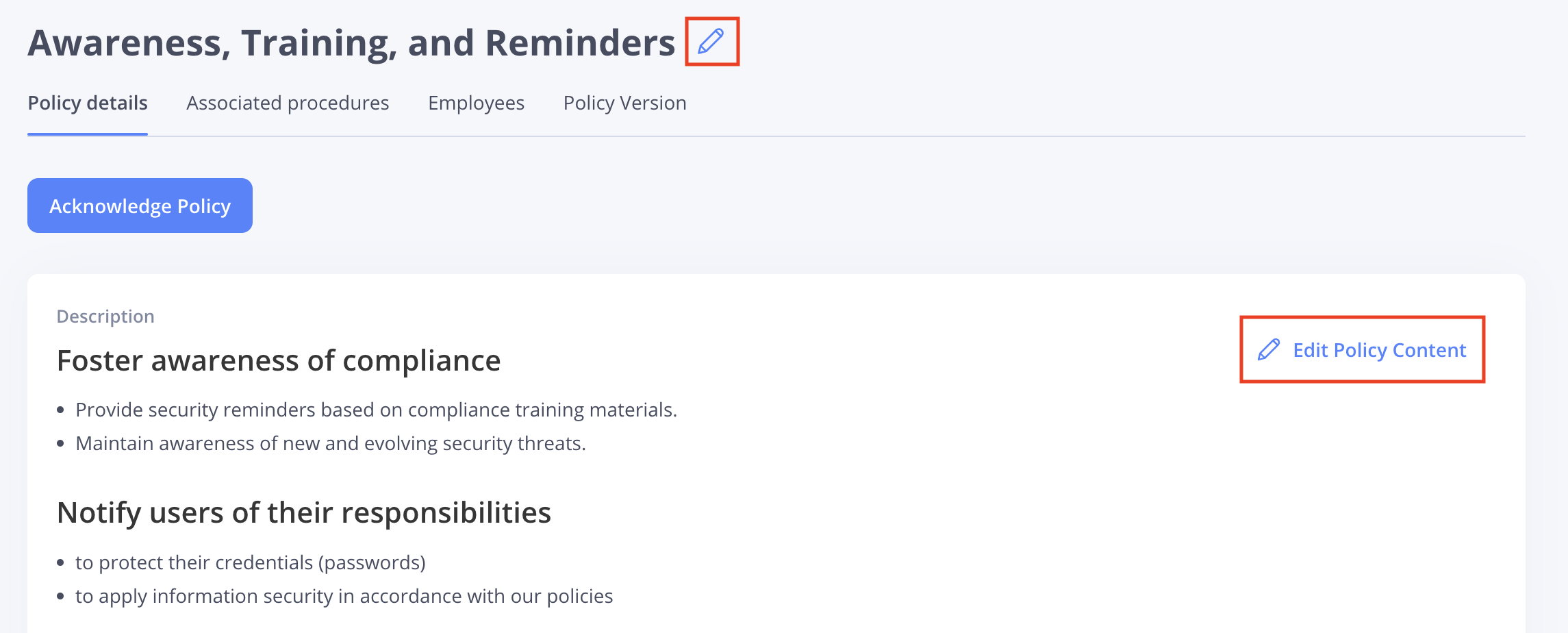
Task: Click the Provide security reminders bullet text
Action: click(376, 410)
